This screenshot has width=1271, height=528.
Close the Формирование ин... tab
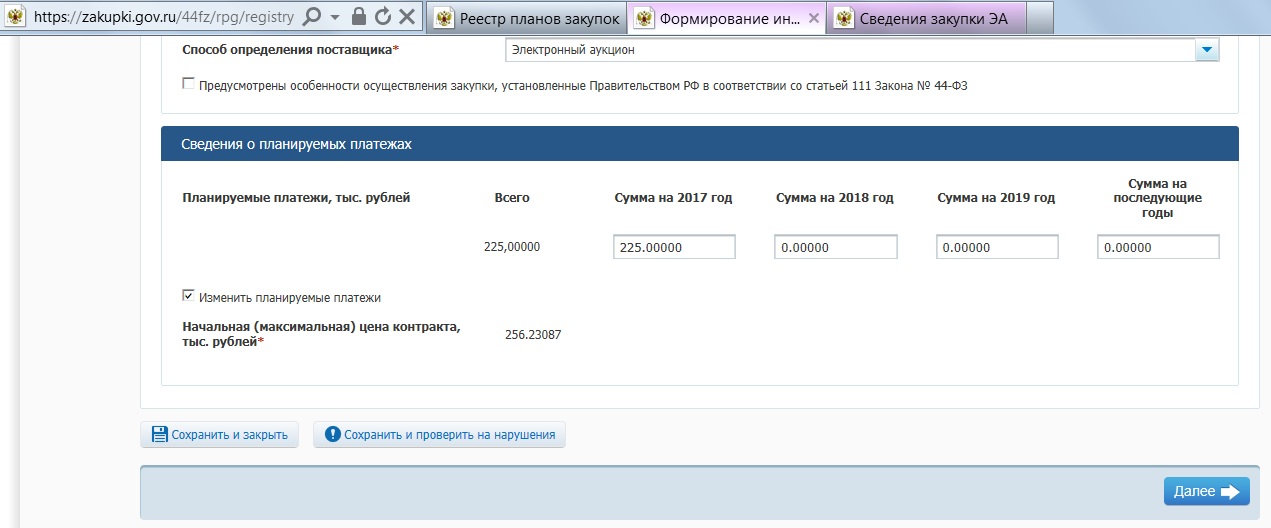[x=814, y=17]
